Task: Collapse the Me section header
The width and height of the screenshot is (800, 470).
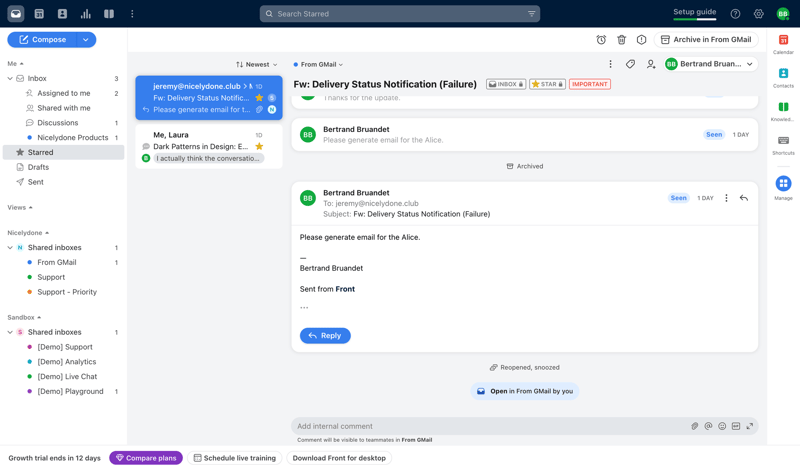Action: (x=15, y=63)
